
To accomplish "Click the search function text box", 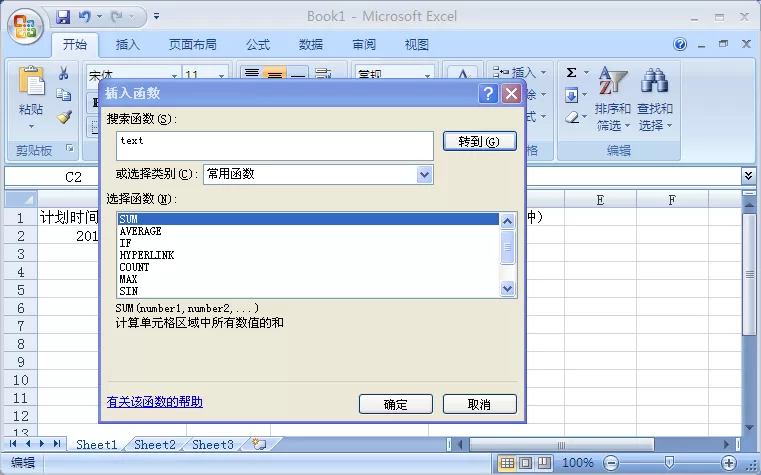I will 275,146.
